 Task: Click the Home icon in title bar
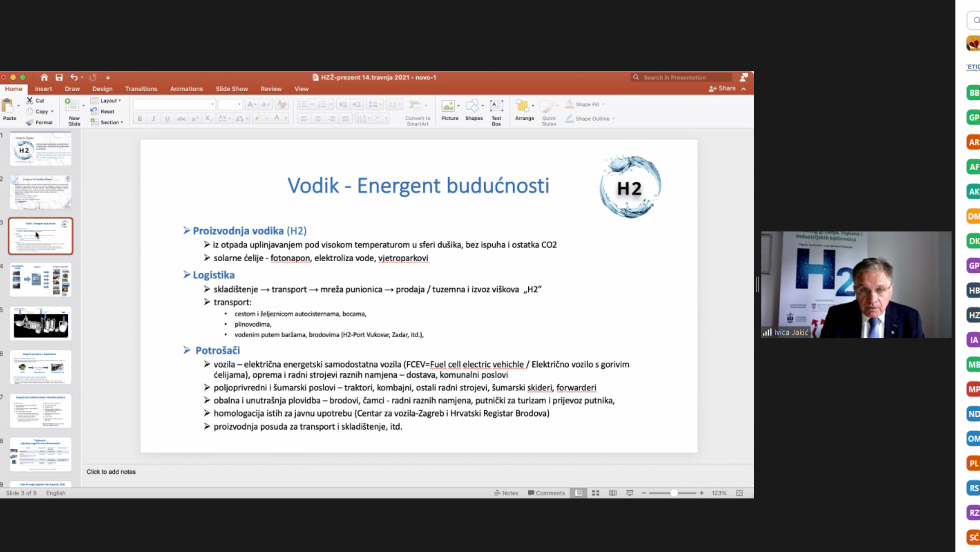[x=44, y=78]
